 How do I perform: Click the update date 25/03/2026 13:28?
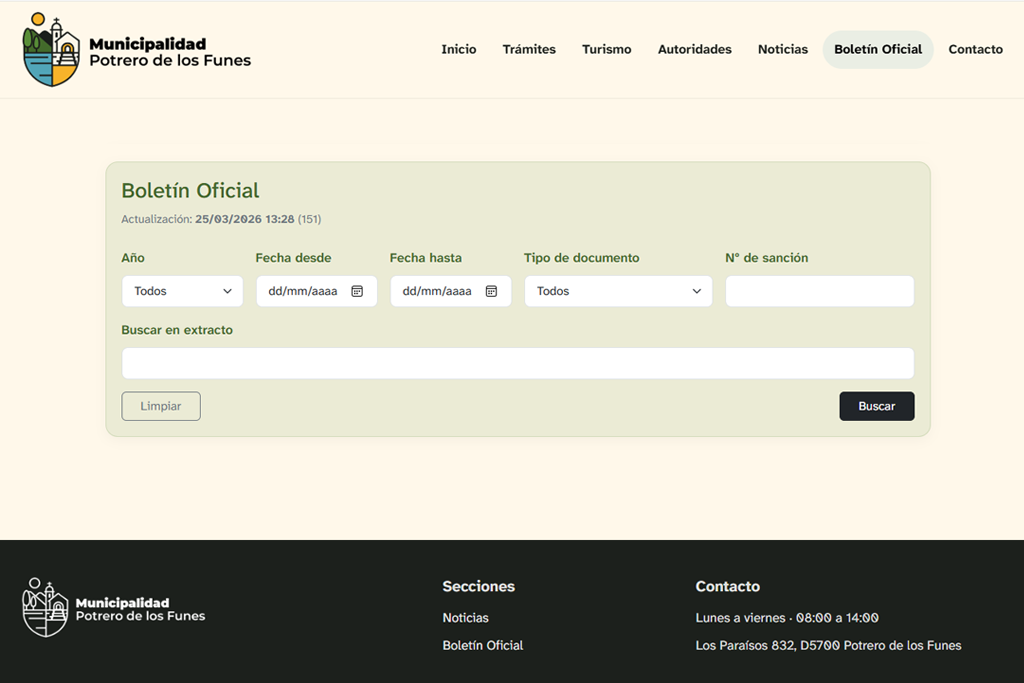[244, 219]
